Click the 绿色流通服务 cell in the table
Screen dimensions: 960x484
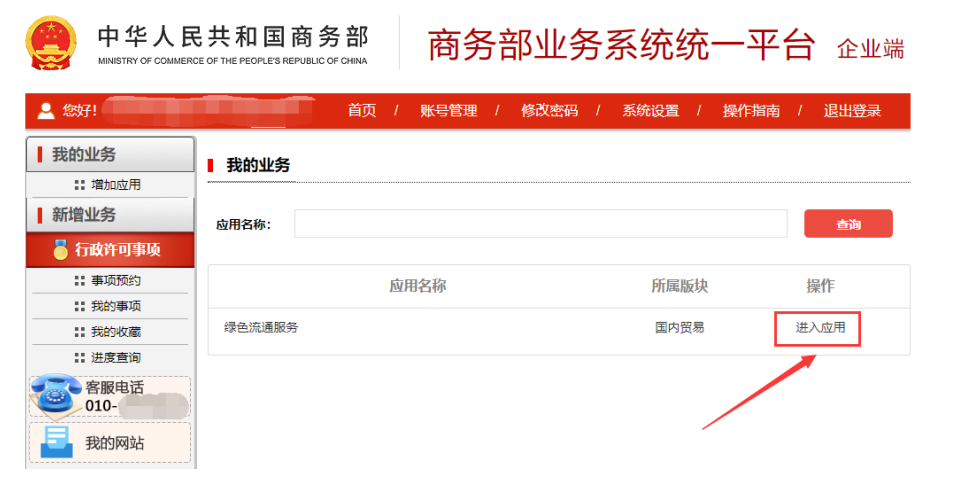pyautogui.click(x=261, y=328)
